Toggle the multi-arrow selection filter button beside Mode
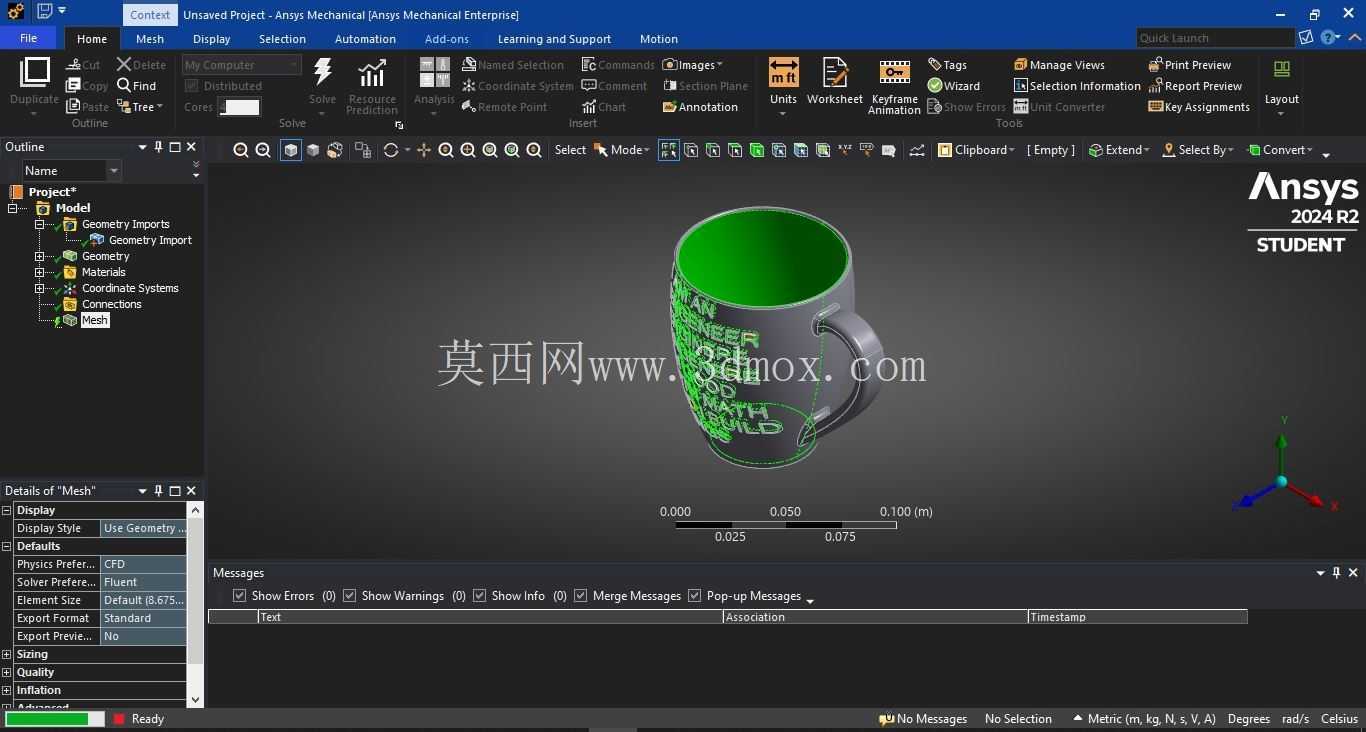Viewport: 1366px width, 732px height. pyautogui.click(x=669, y=150)
